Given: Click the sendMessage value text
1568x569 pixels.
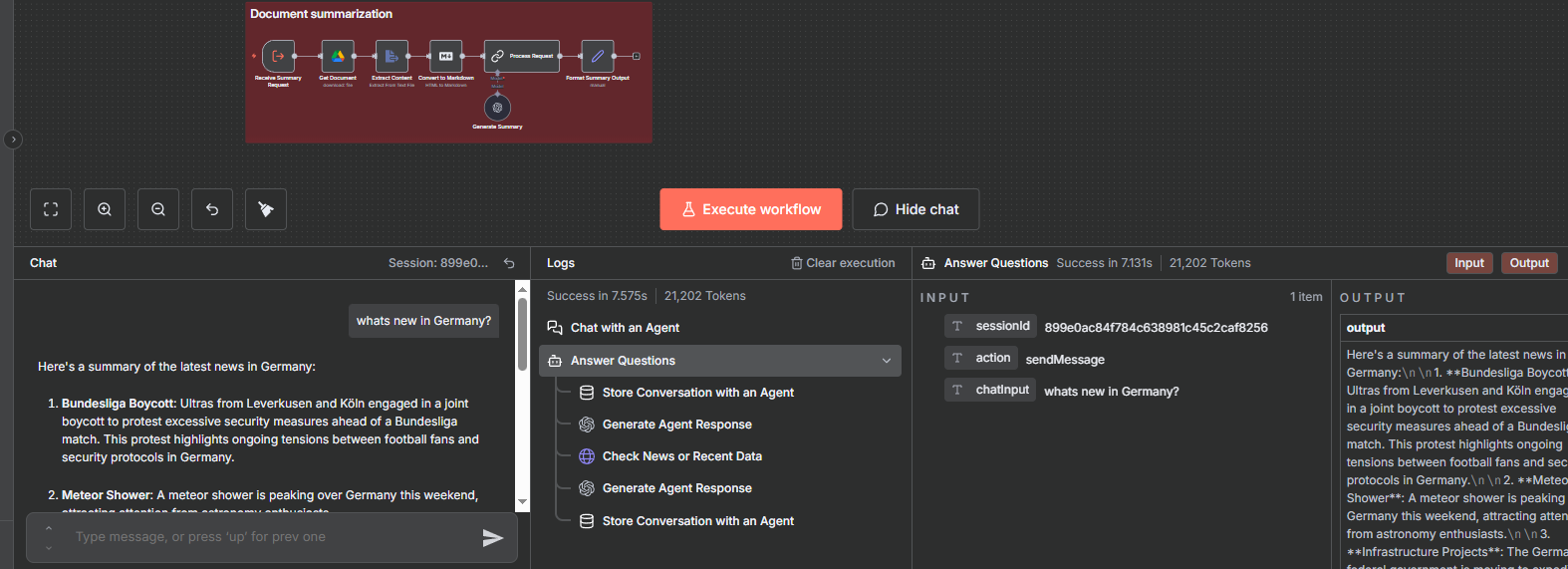Looking at the screenshot, I should click(x=1065, y=360).
